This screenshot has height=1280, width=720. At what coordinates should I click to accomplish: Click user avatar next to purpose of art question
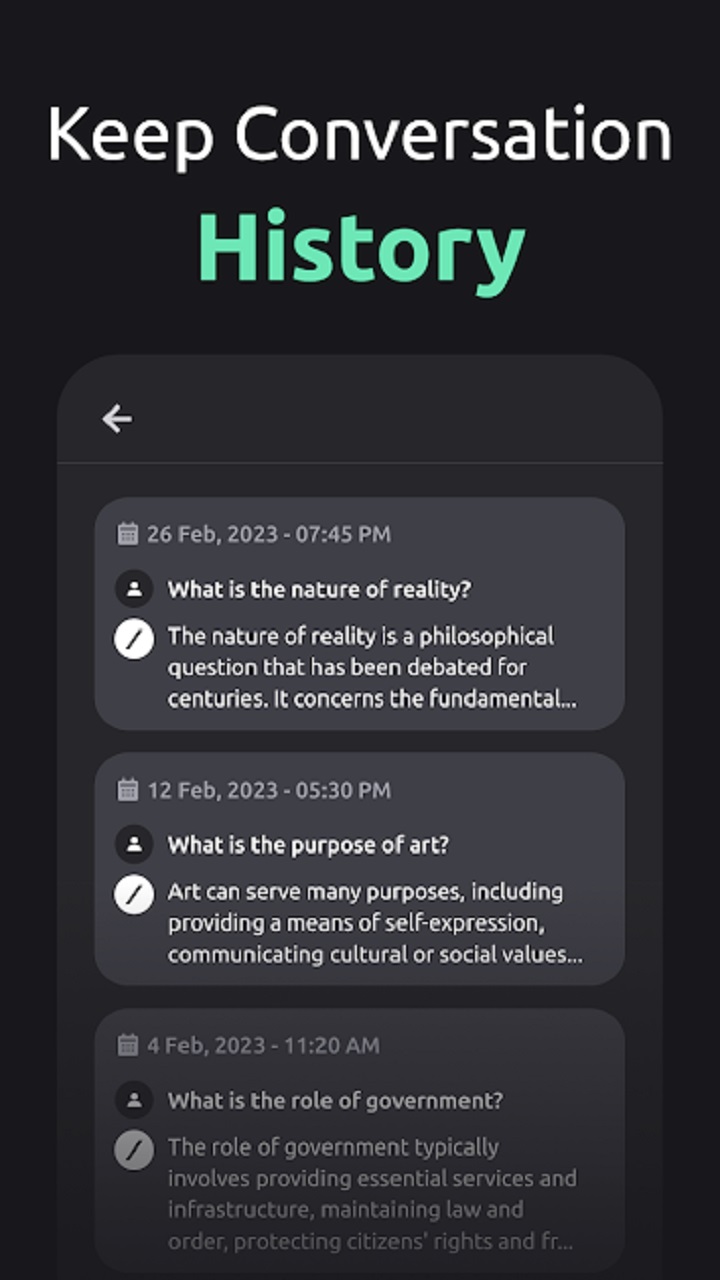click(134, 845)
